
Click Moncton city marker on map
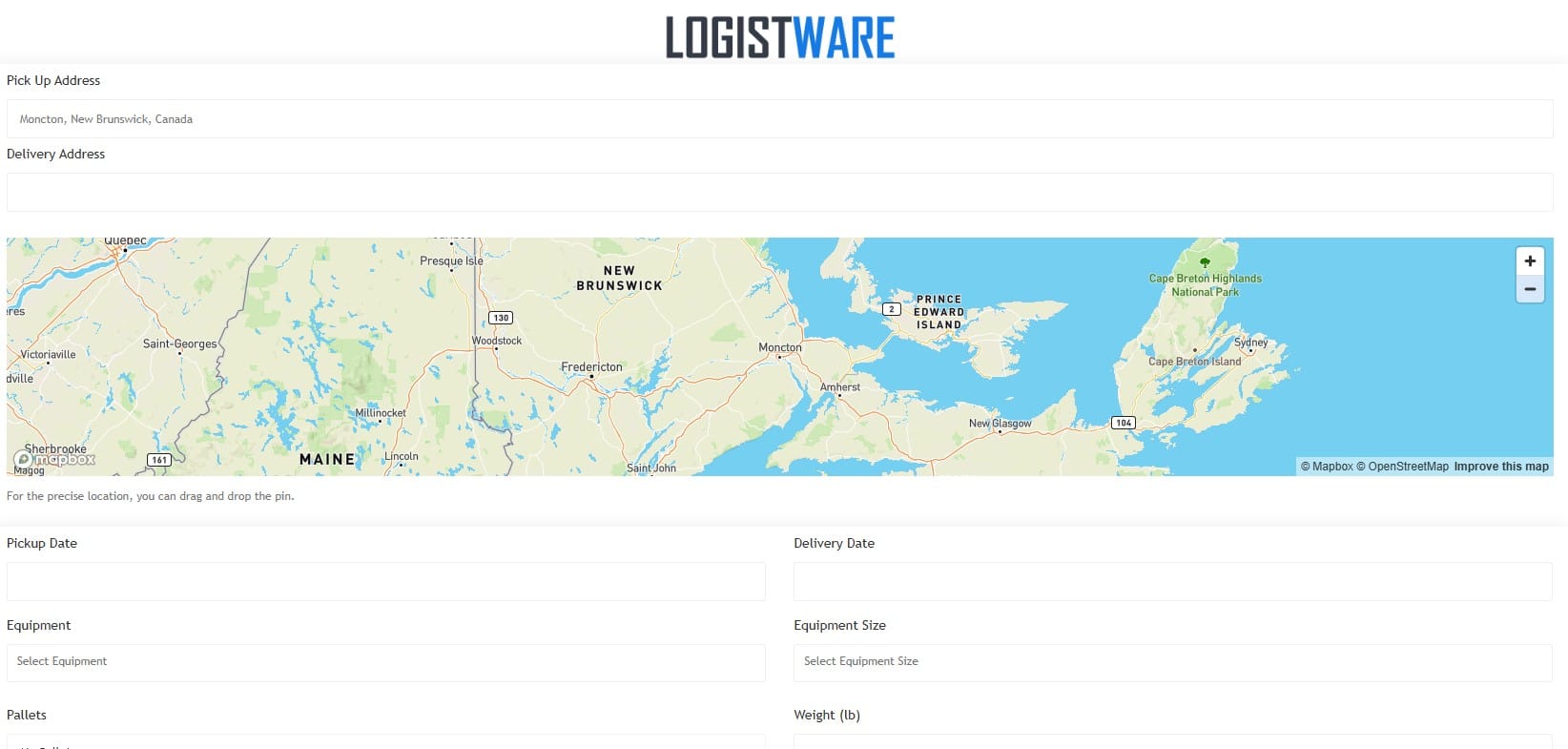[779, 357]
